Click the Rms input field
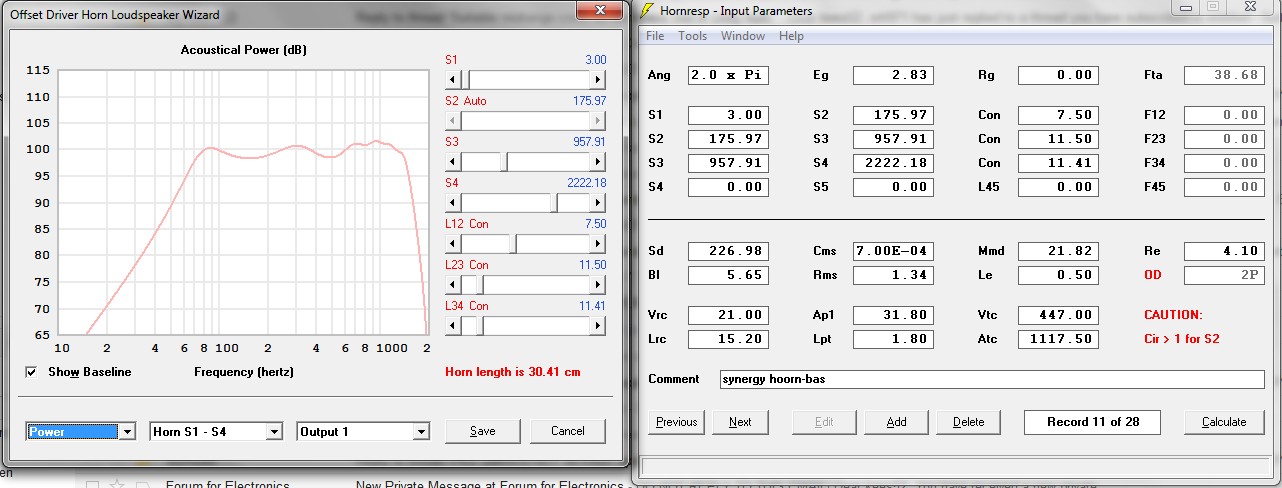This screenshot has width=1282, height=488. coord(893,275)
